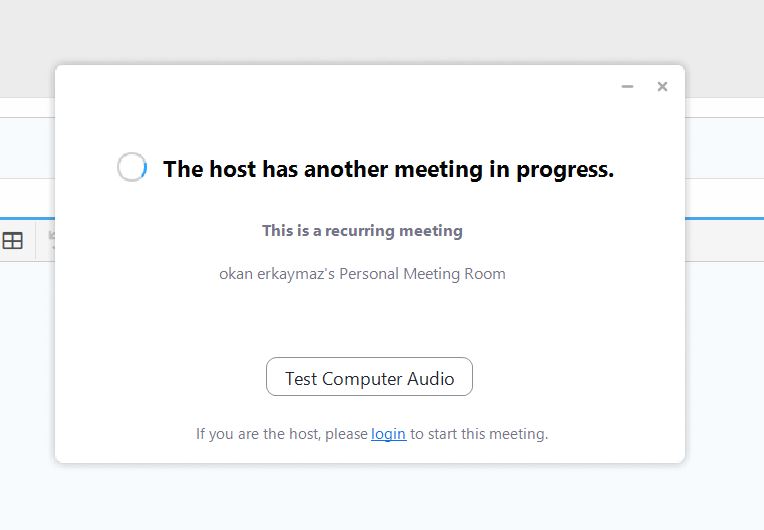Click the loading spinner circle

pos(132,167)
